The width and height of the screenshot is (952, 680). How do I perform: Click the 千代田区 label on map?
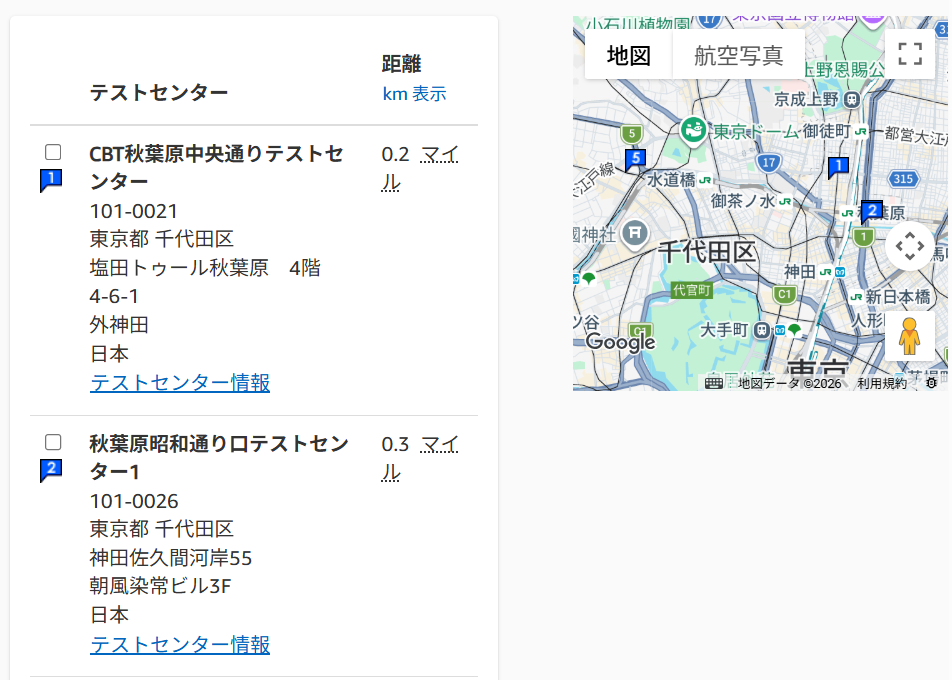pyautogui.click(x=707, y=251)
